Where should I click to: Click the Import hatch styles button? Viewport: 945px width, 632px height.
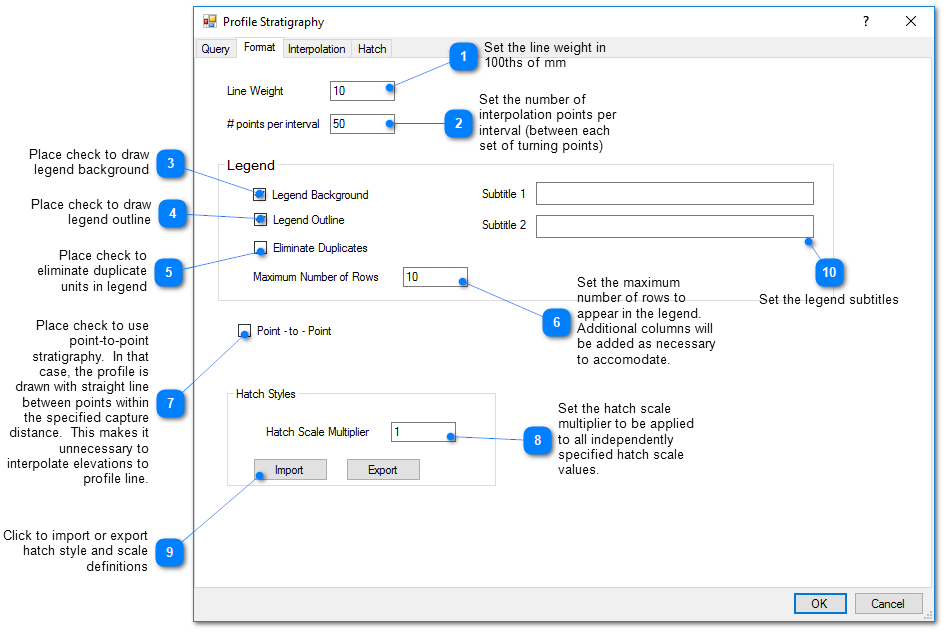pos(289,470)
